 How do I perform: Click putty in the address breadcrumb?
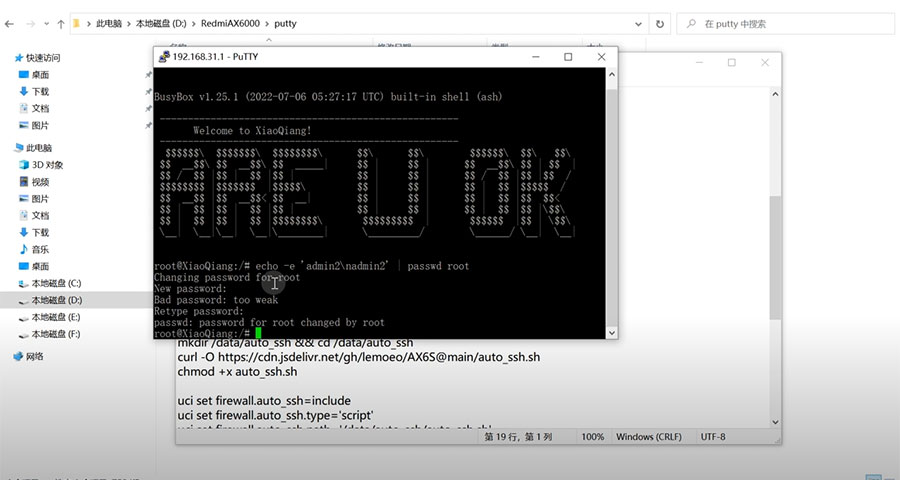point(285,24)
